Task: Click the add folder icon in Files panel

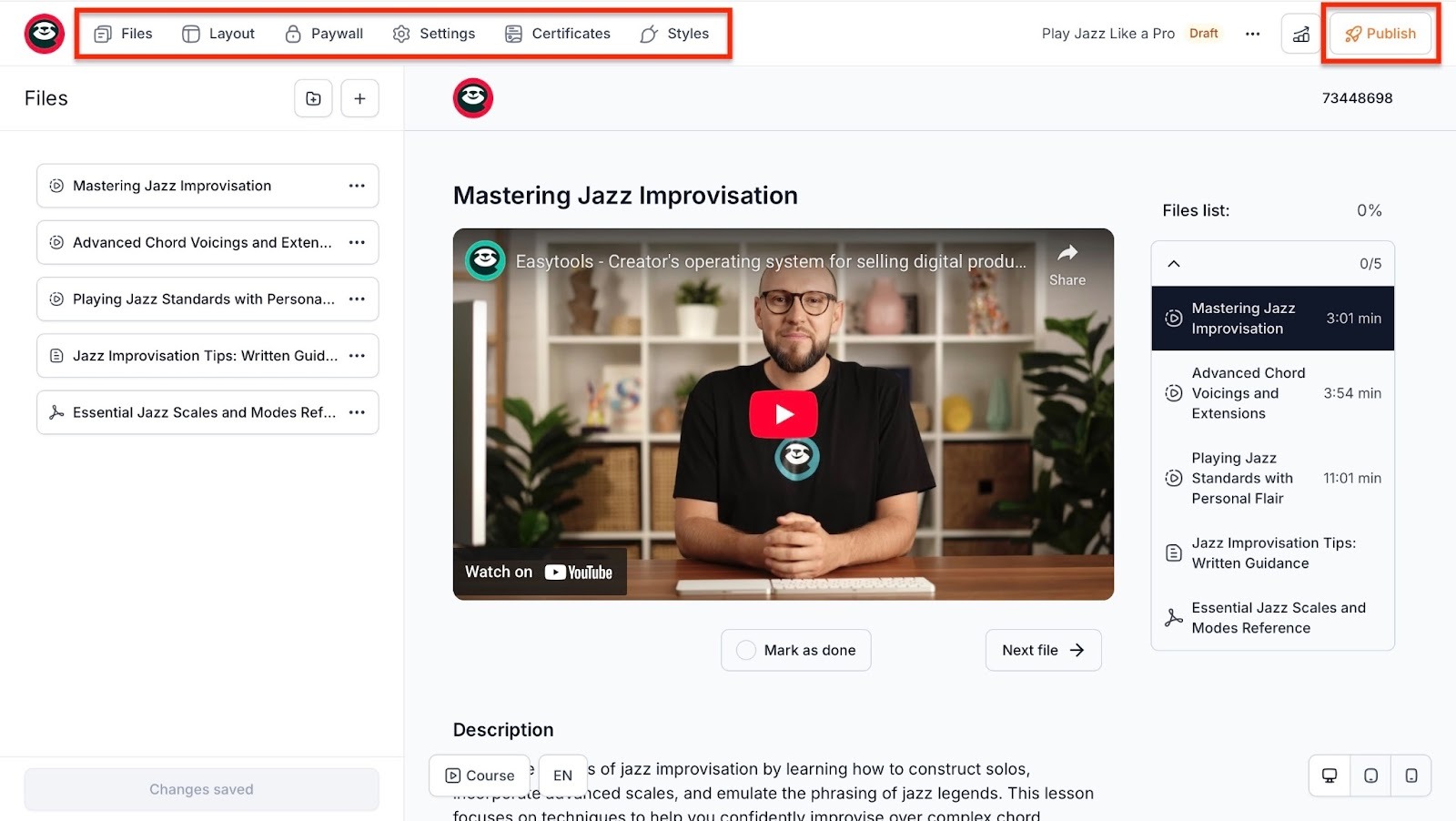Action: click(313, 98)
